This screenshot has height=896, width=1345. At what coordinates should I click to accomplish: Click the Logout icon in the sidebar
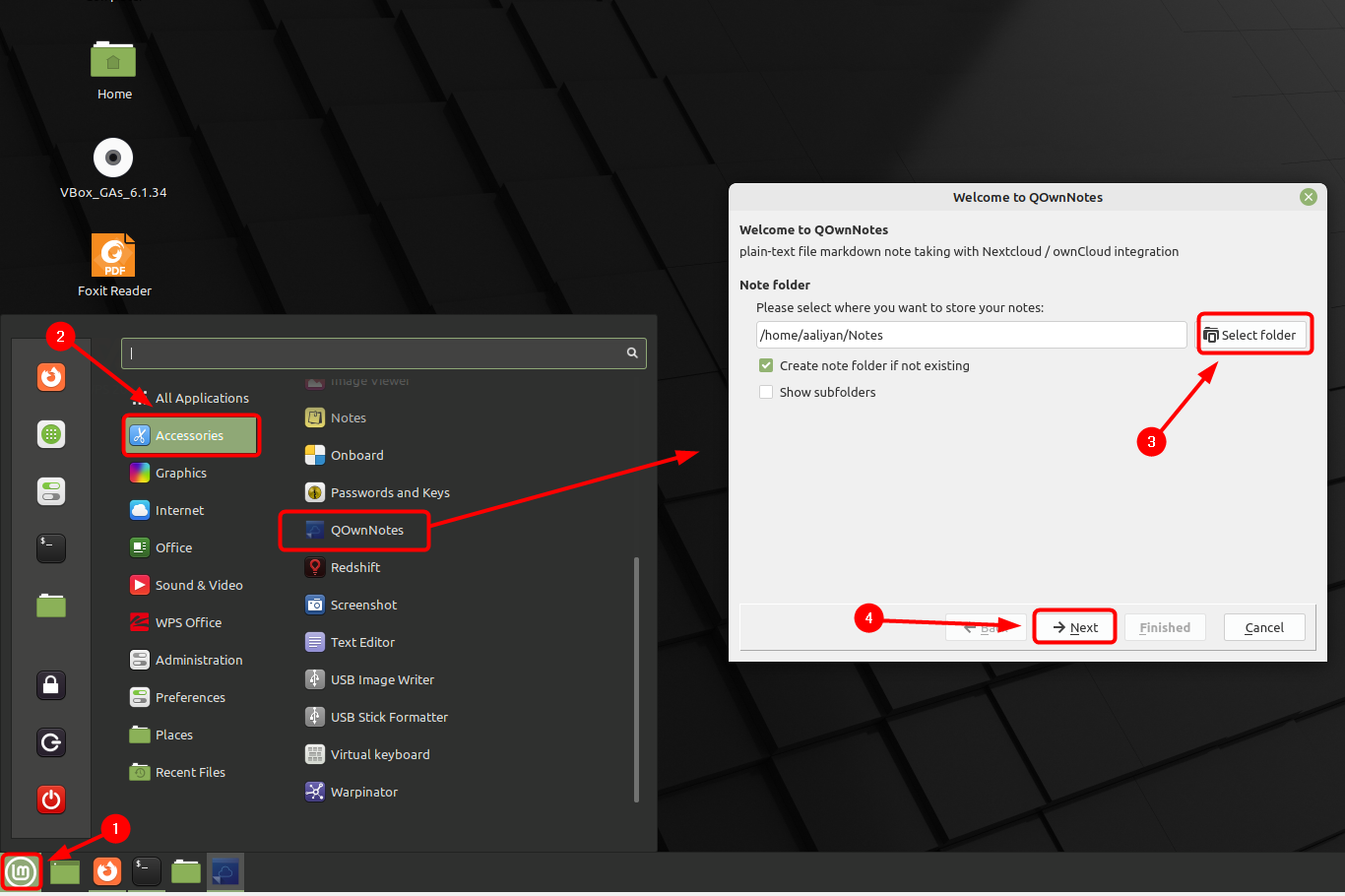point(51,741)
